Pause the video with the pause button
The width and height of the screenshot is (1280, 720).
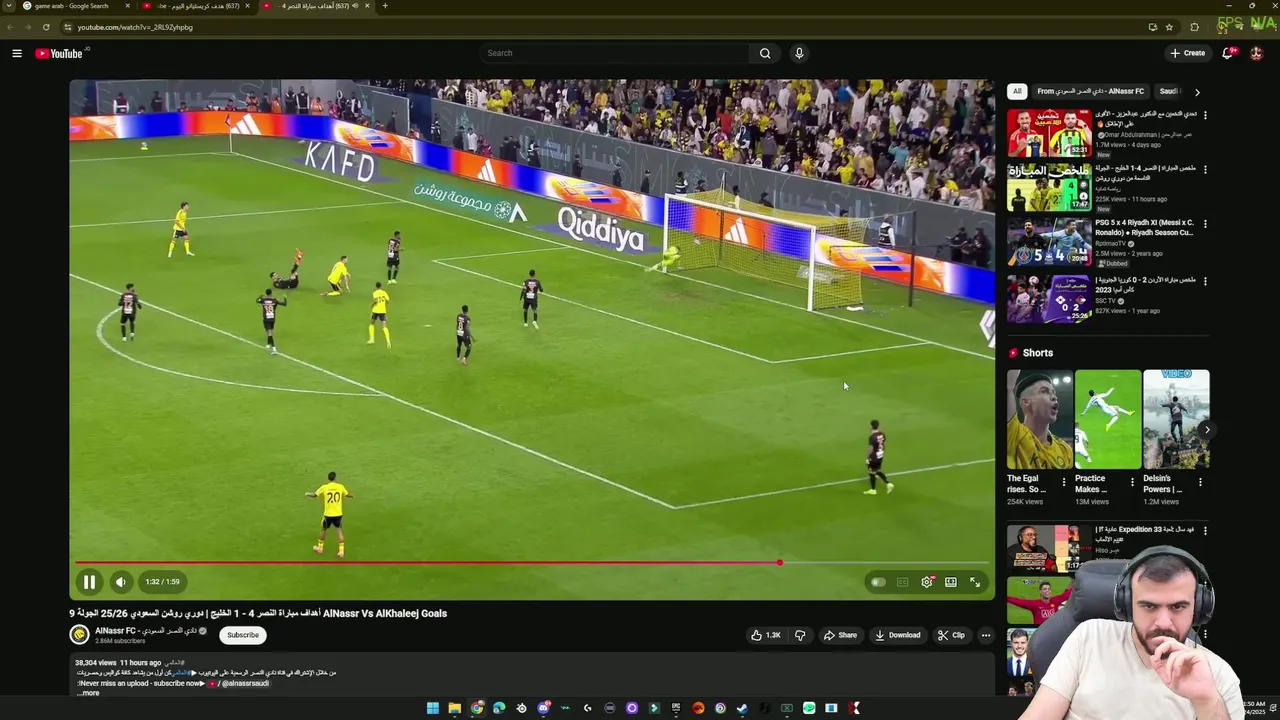tap(89, 582)
